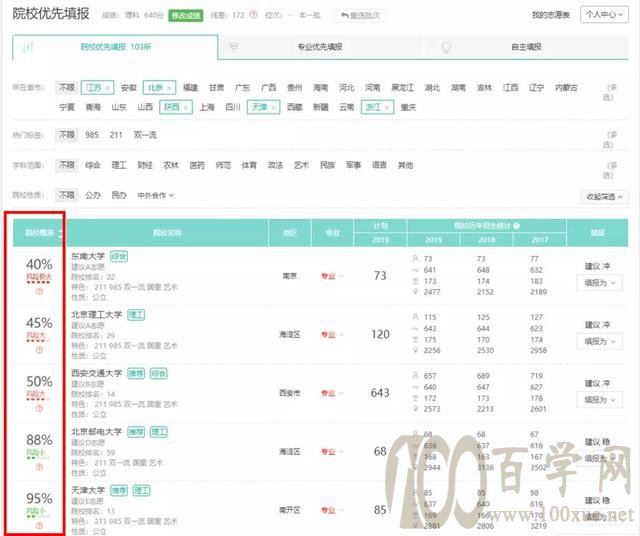Collapse filters with 收起筛选
This screenshot has height=536, width=640.
tap(604, 197)
